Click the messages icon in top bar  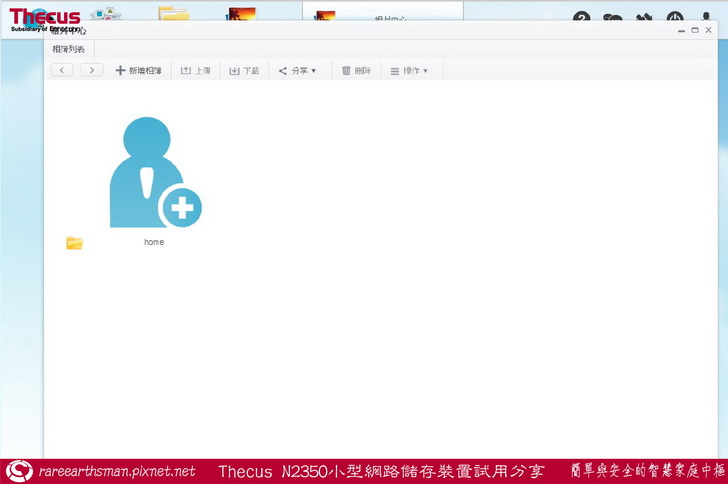point(613,19)
